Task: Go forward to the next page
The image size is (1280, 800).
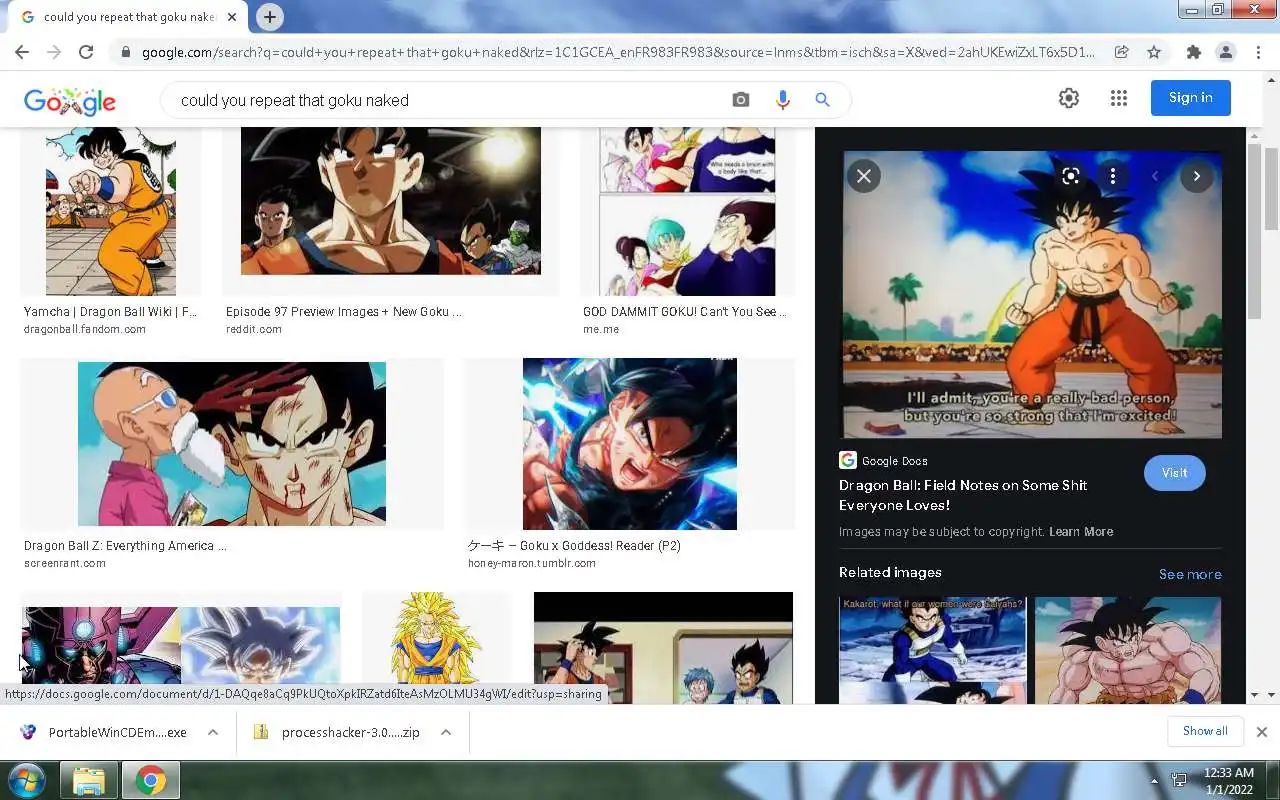Action: [54, 52]
